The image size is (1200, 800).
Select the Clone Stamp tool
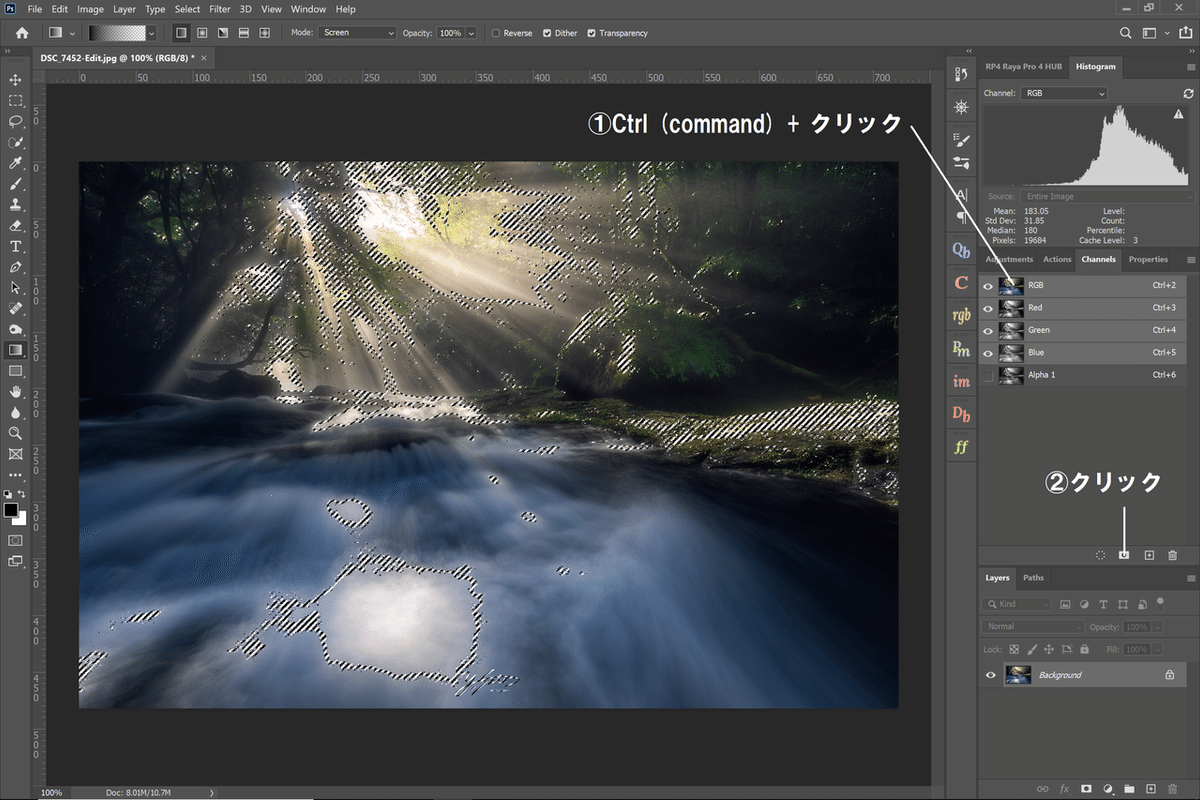point(15,204)
